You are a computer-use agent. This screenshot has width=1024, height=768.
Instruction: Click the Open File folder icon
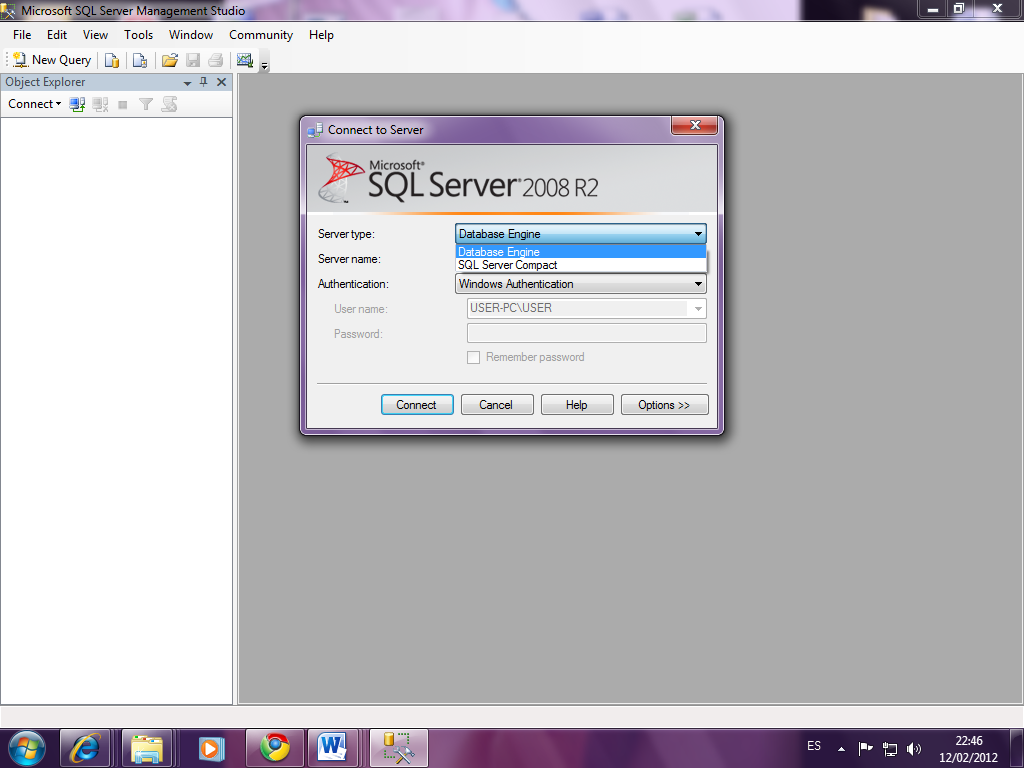click(170, 60)
